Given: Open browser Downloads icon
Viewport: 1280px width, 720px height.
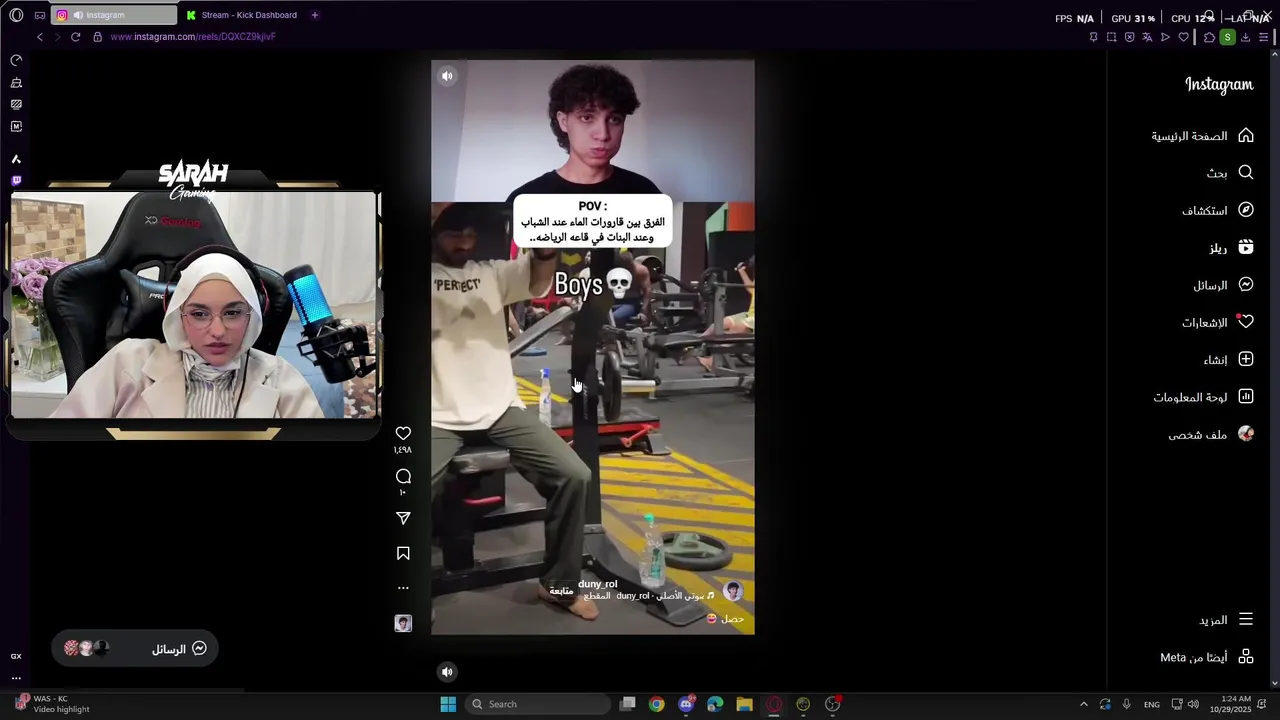Looking at the screenshot, I should point(1245,37).
